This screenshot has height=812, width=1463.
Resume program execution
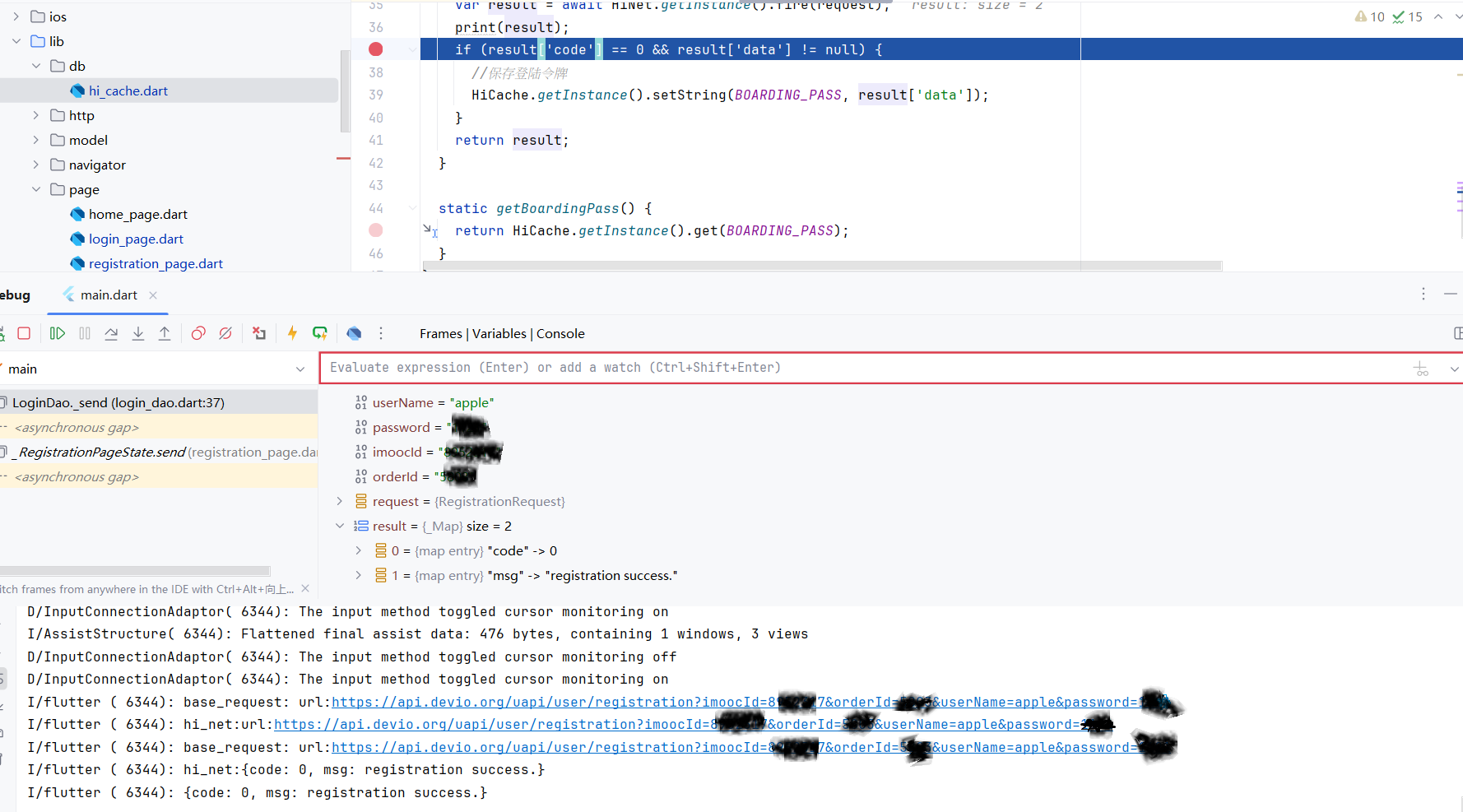(57, 333)
